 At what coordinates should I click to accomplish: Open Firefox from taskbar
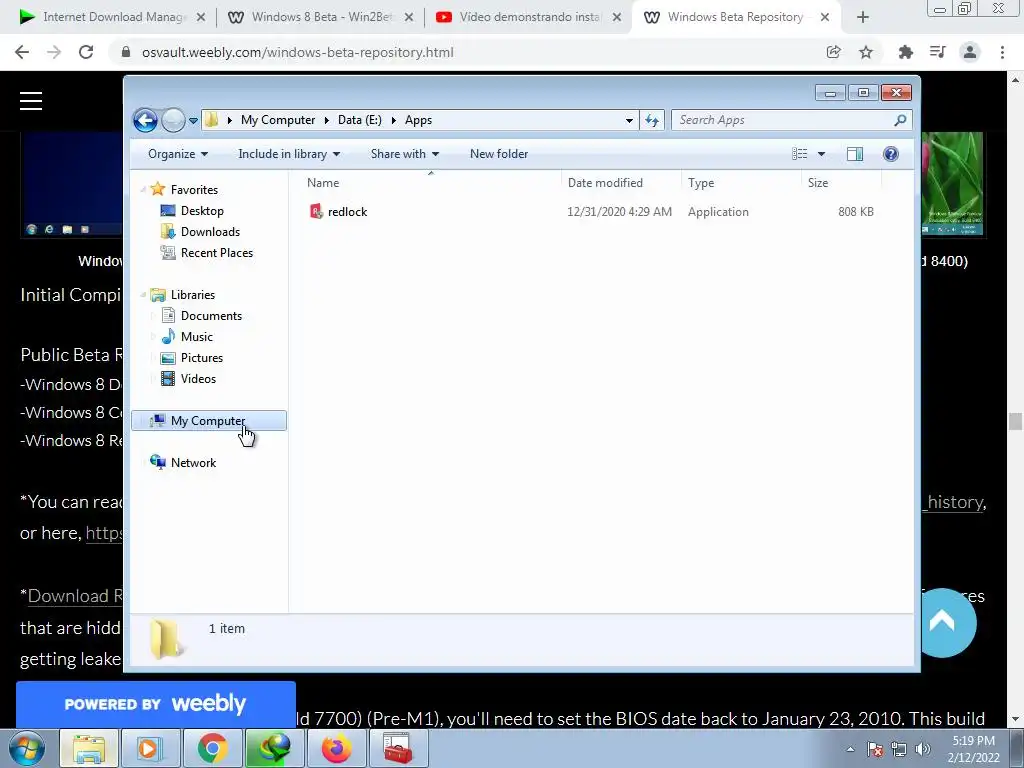336,748
